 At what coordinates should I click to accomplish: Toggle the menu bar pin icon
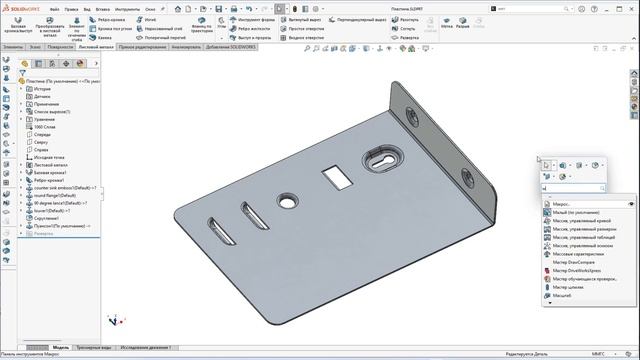click(x=162, y=9)
